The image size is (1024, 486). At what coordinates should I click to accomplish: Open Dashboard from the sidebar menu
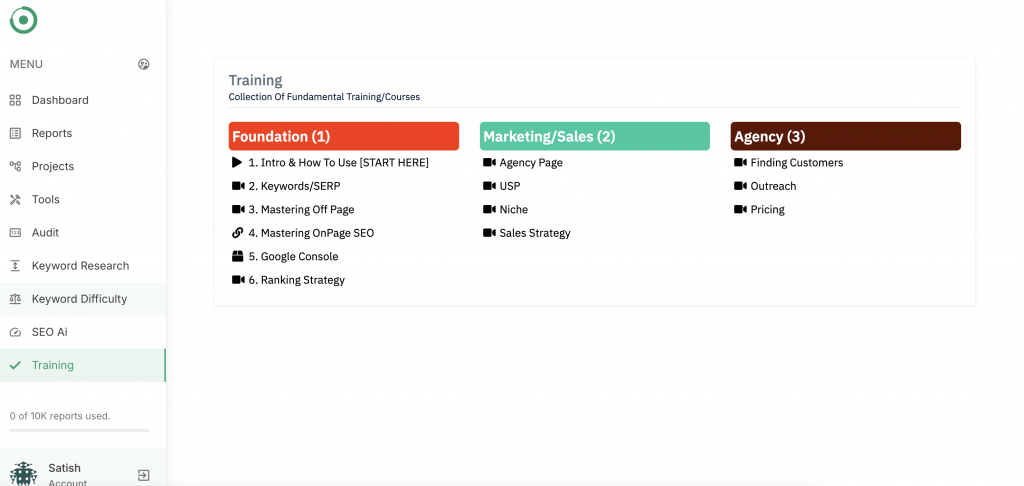[83, 100]
